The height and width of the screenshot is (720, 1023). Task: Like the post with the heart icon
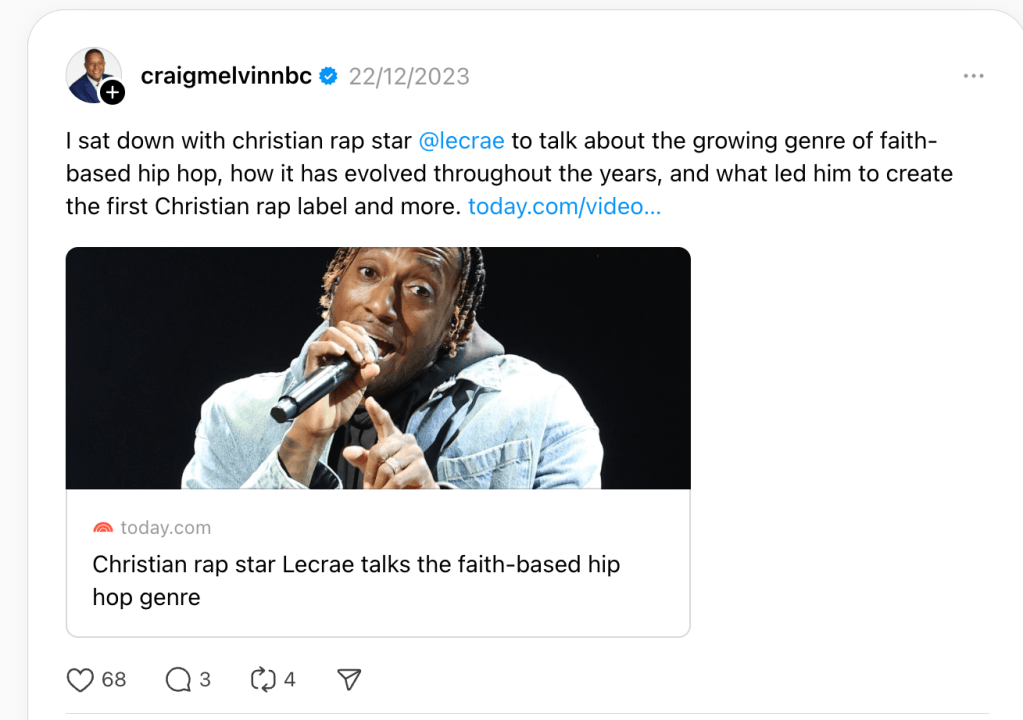click(80, 680)
